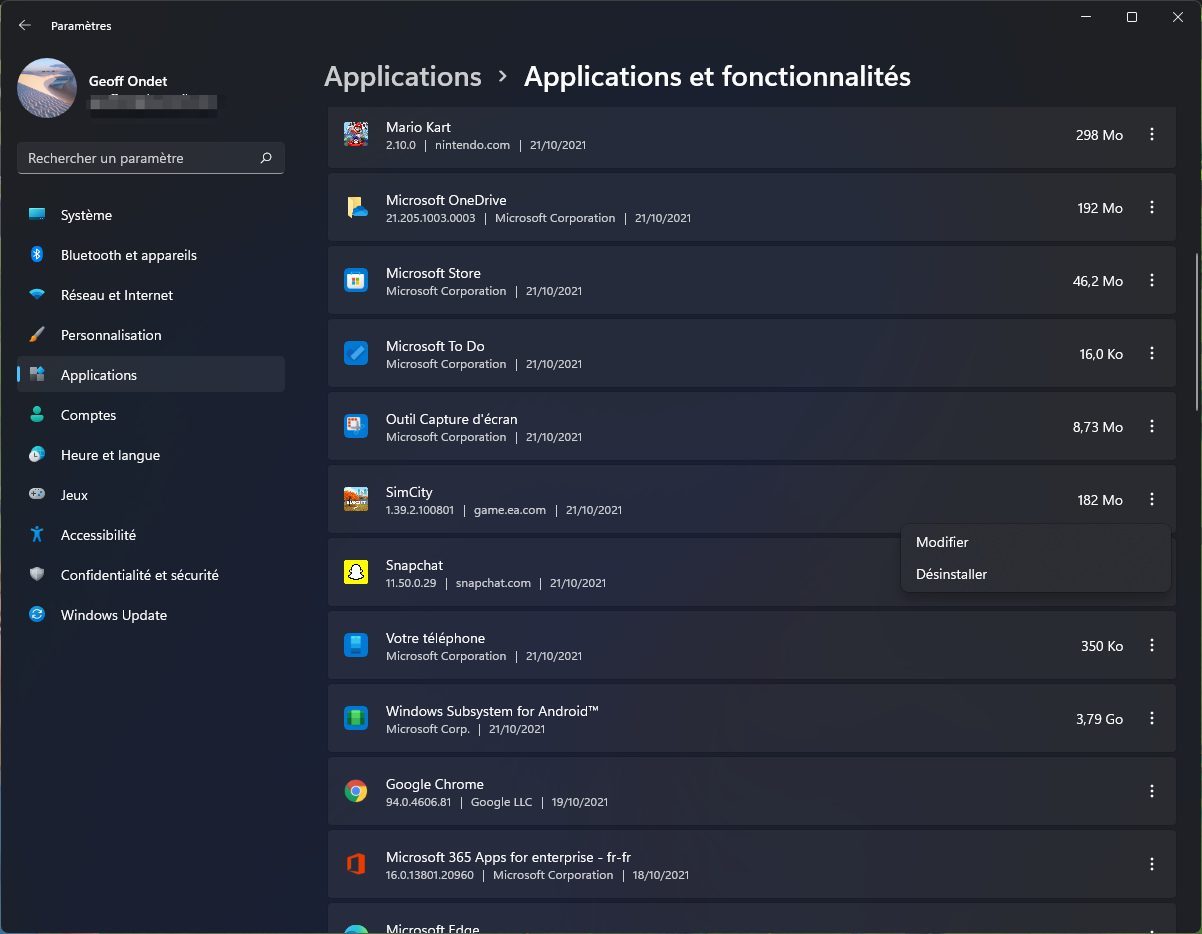Screen dimensions: 1202x934
Task: Open more options for Microsoft Store
Action: tap(1152, 281)
